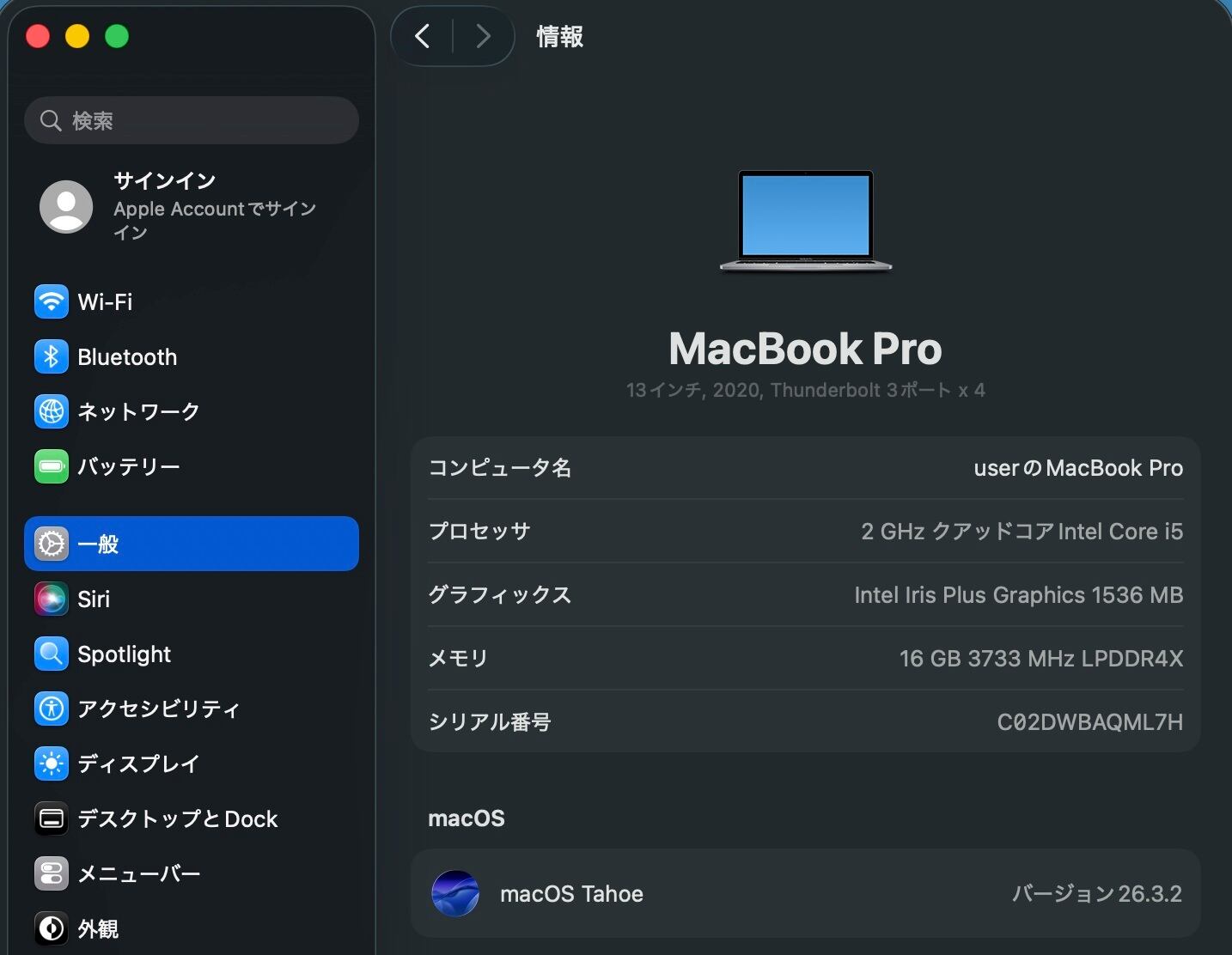Click the シリアル番号 label
The height and width of the screenshot is (955, 1232).
490,722
